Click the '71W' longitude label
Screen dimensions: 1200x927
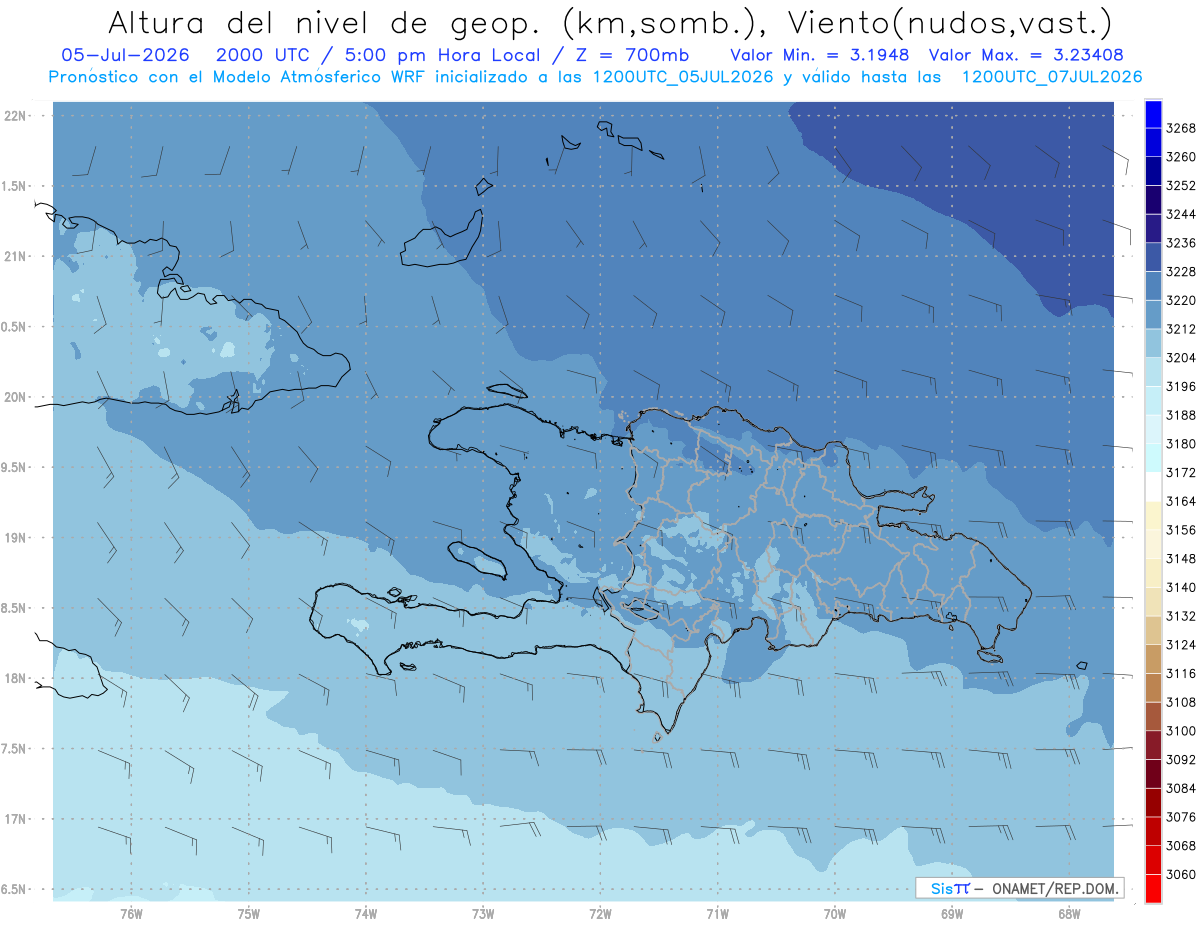(717, 913)
